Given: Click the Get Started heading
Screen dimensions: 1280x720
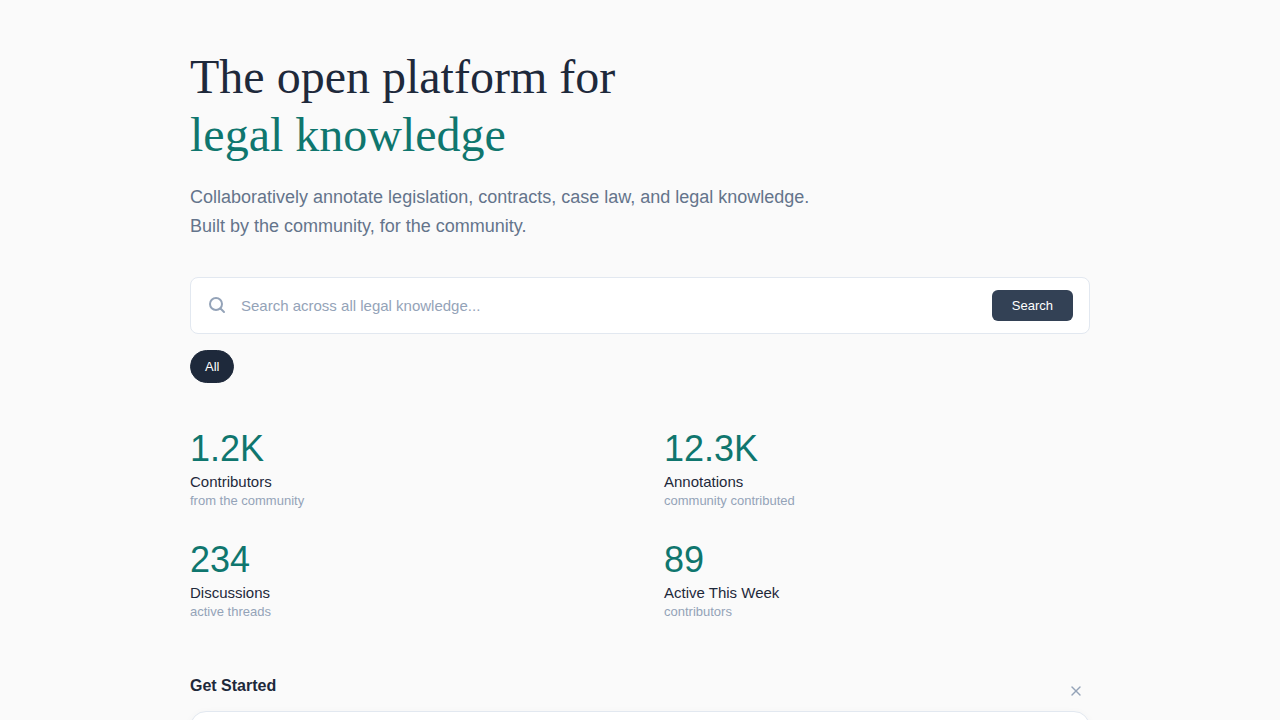Looking at the screenshot, I should point(233,685).
